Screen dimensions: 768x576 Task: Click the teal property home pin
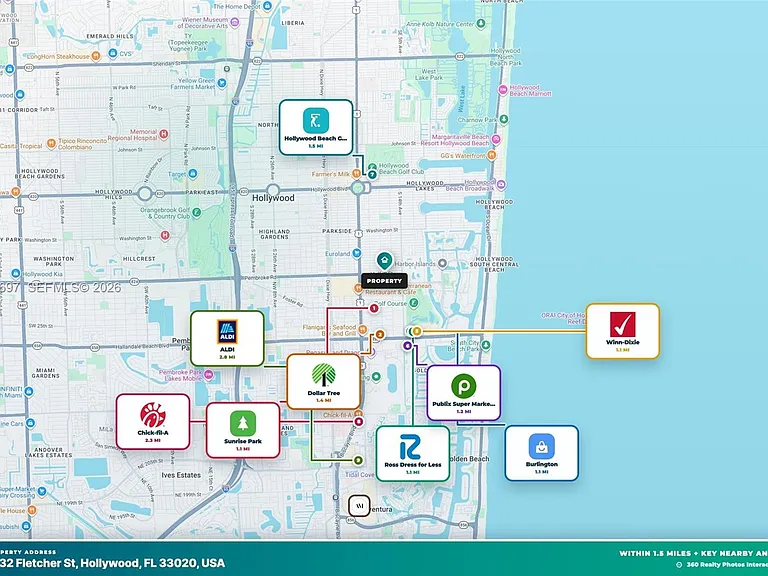(384, 261)
